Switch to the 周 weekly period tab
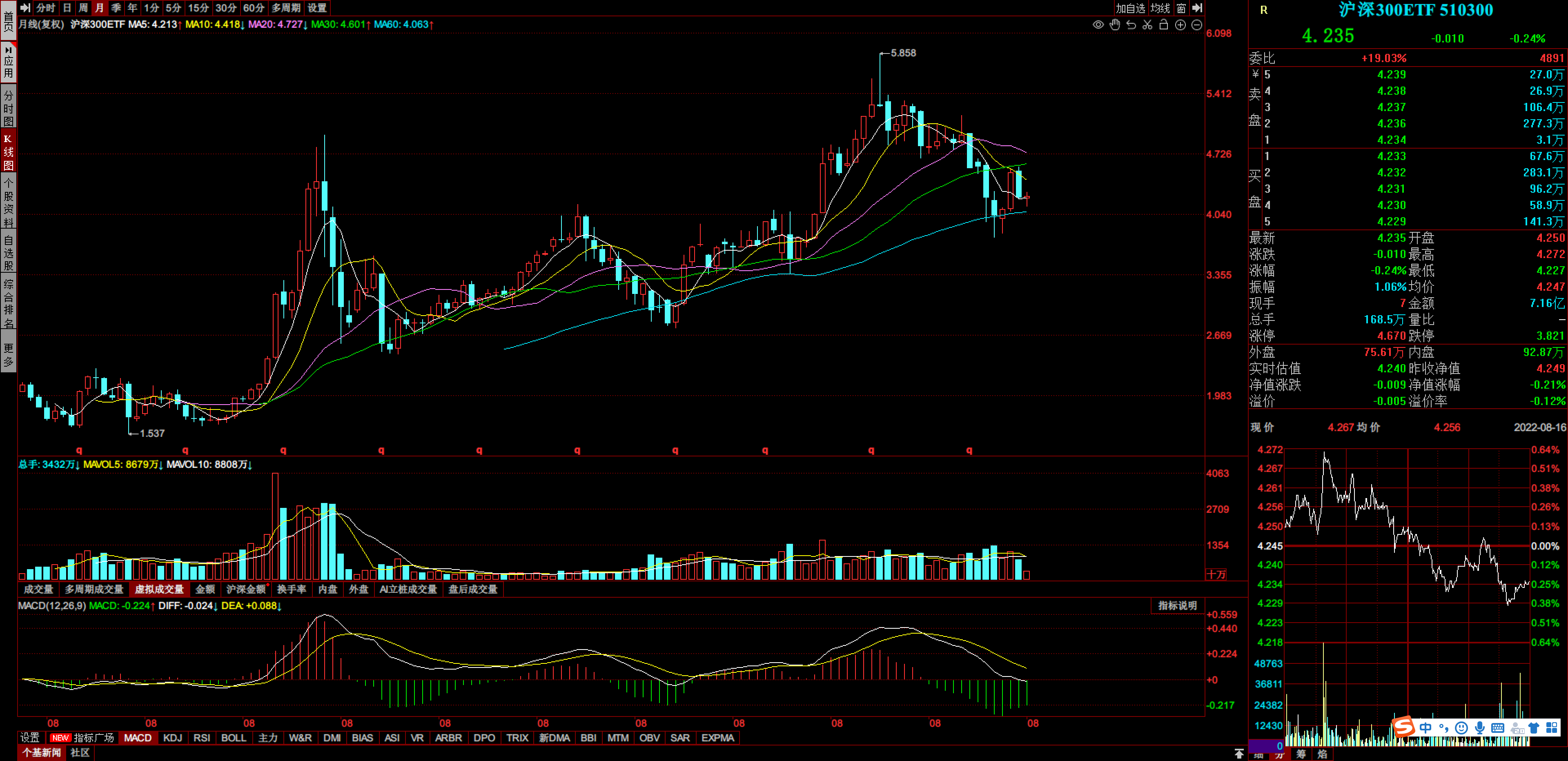The width and height of the screenshot is (1568, 761). [x=83, y=8]
